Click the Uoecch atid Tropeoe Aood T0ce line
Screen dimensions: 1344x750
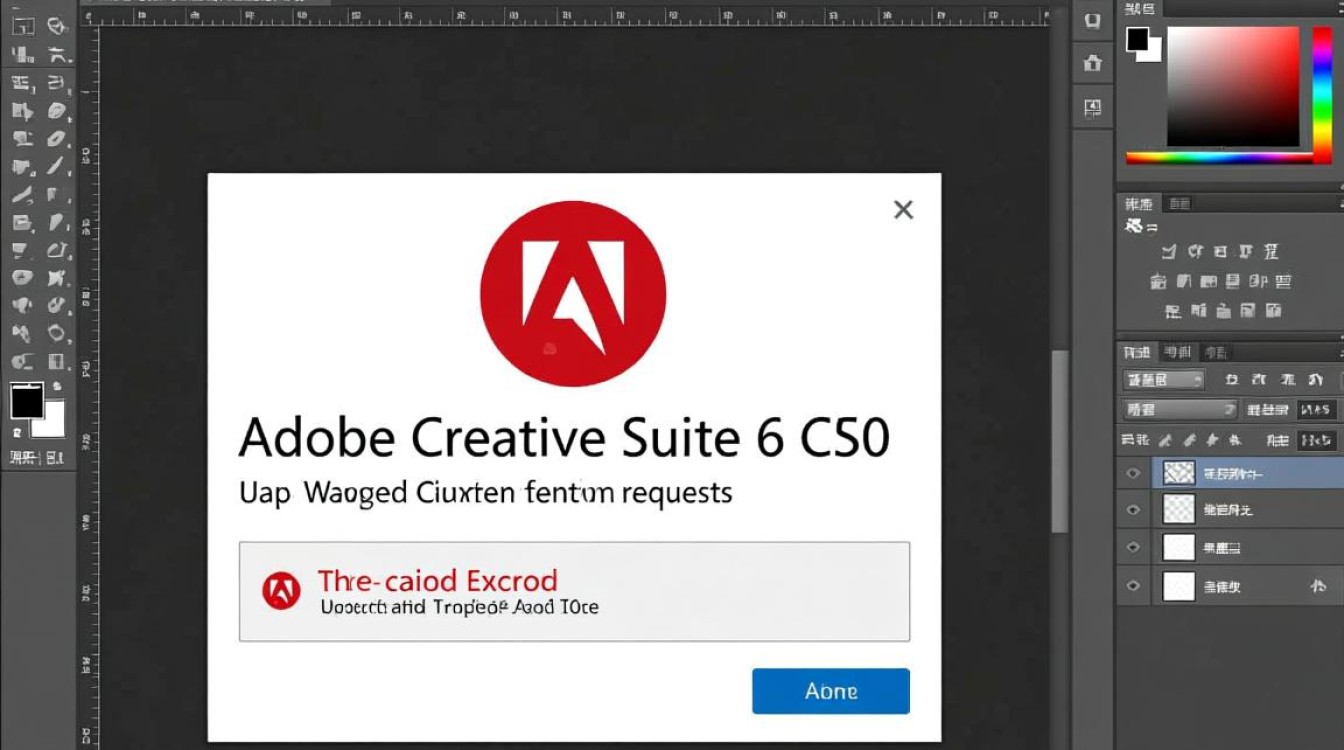[459, 606]
